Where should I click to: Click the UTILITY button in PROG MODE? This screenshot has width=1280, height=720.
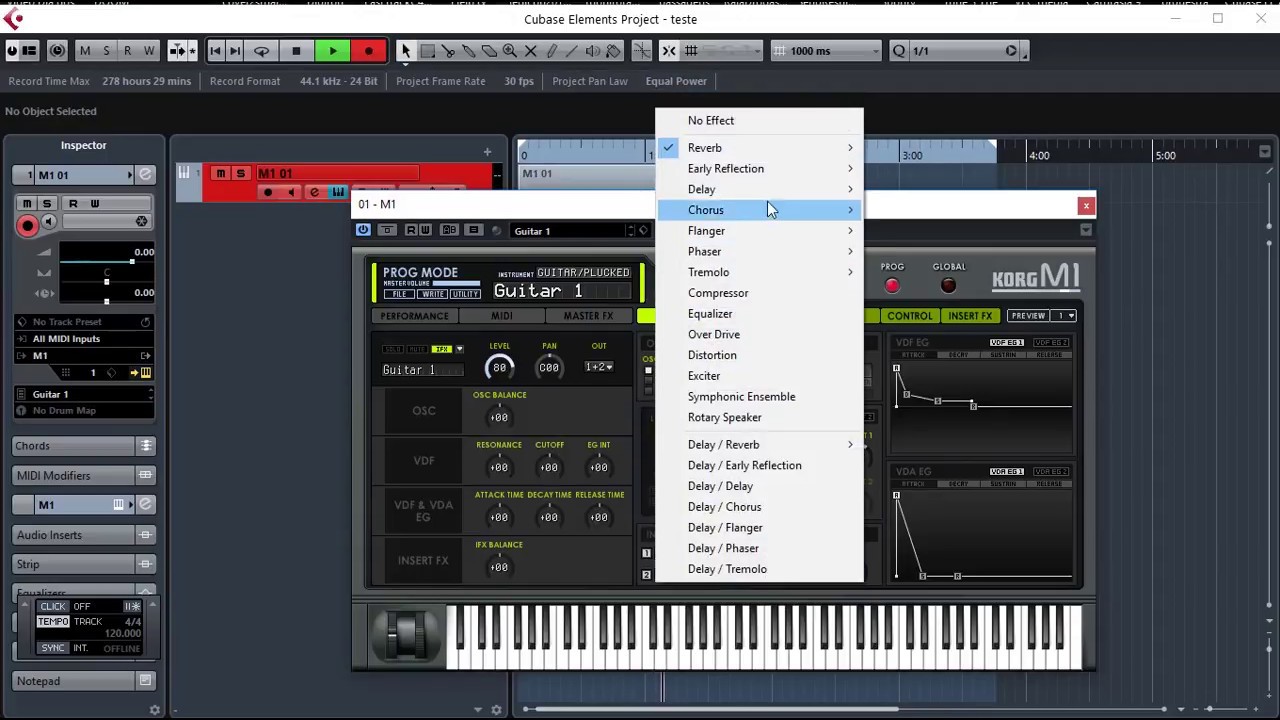coord(465,294)
